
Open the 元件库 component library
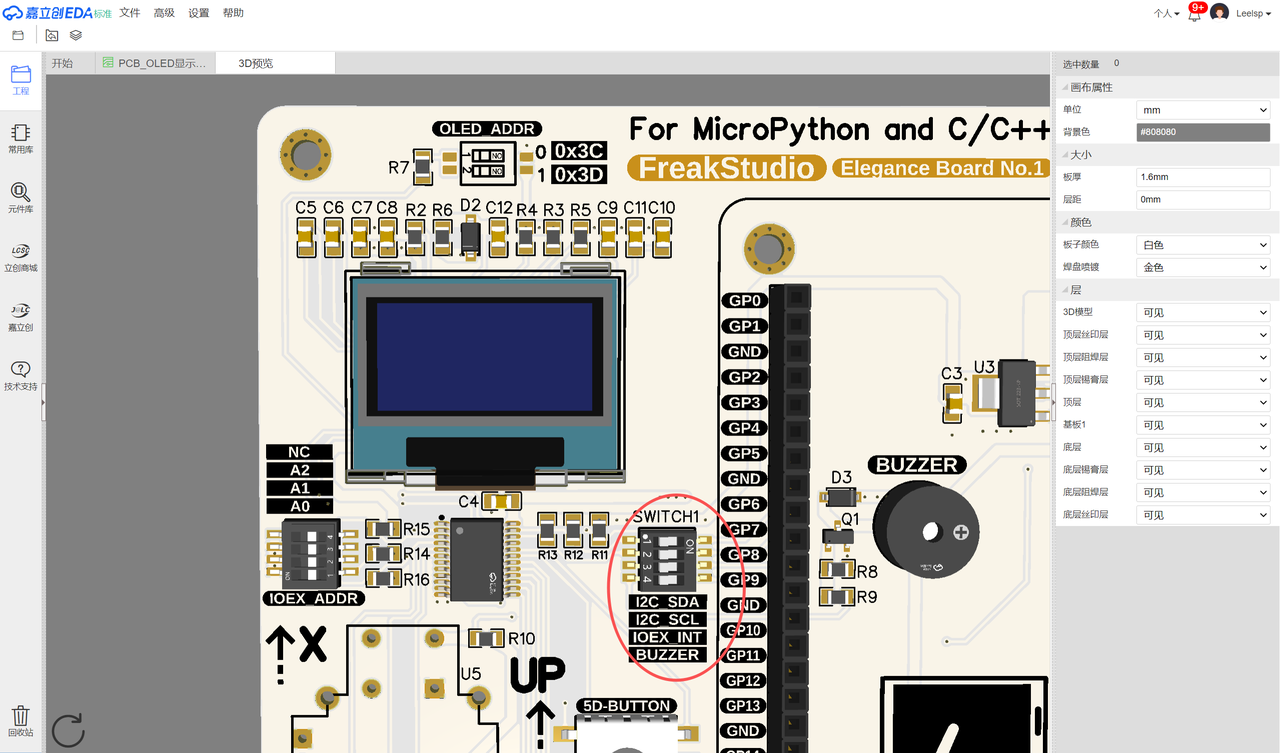(21, 198)
